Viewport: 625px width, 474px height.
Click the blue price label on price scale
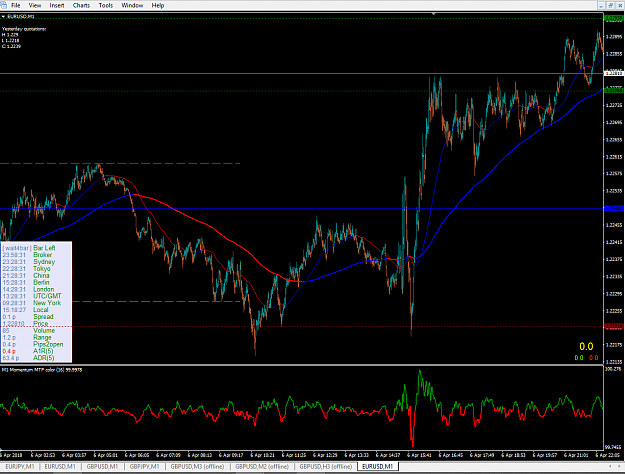[614, 208]
